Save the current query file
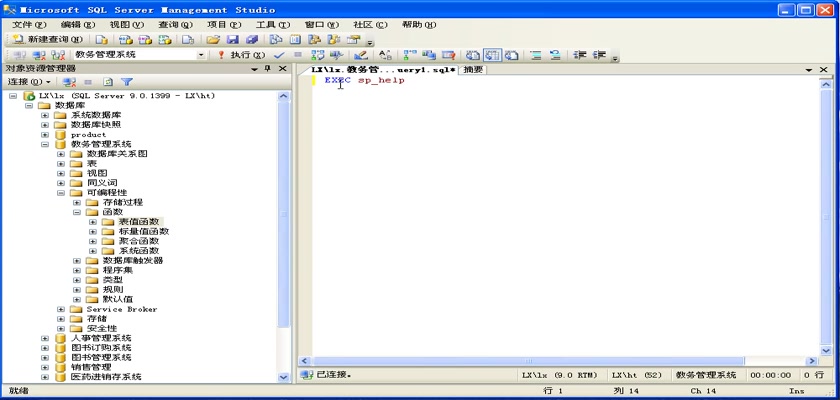This screenshot has height=400, width=840. 232,39
